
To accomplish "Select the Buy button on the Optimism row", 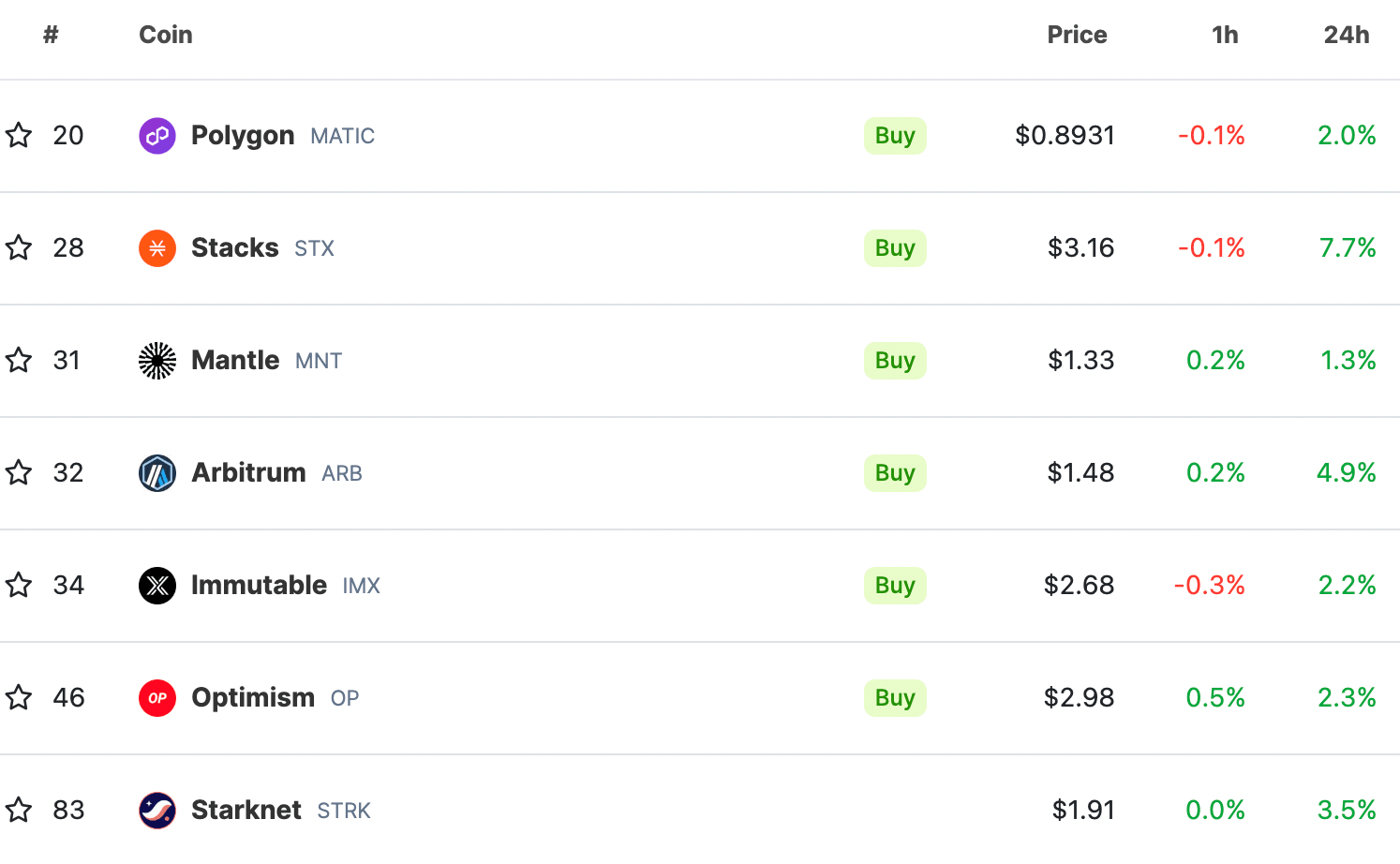I will coord(894,697).
